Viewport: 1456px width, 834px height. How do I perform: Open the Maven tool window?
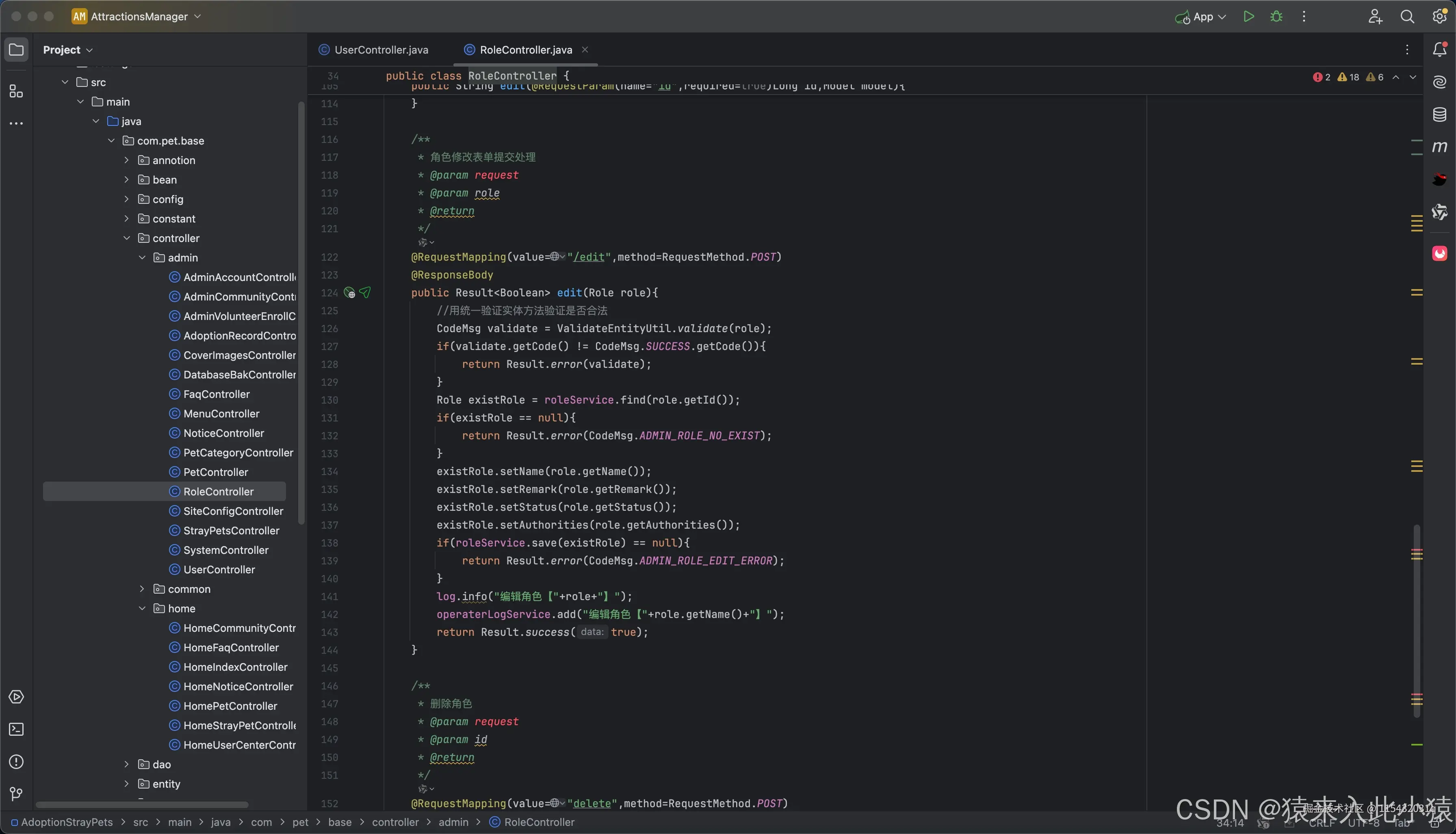pyautogui.click(x=1439, y=147)
